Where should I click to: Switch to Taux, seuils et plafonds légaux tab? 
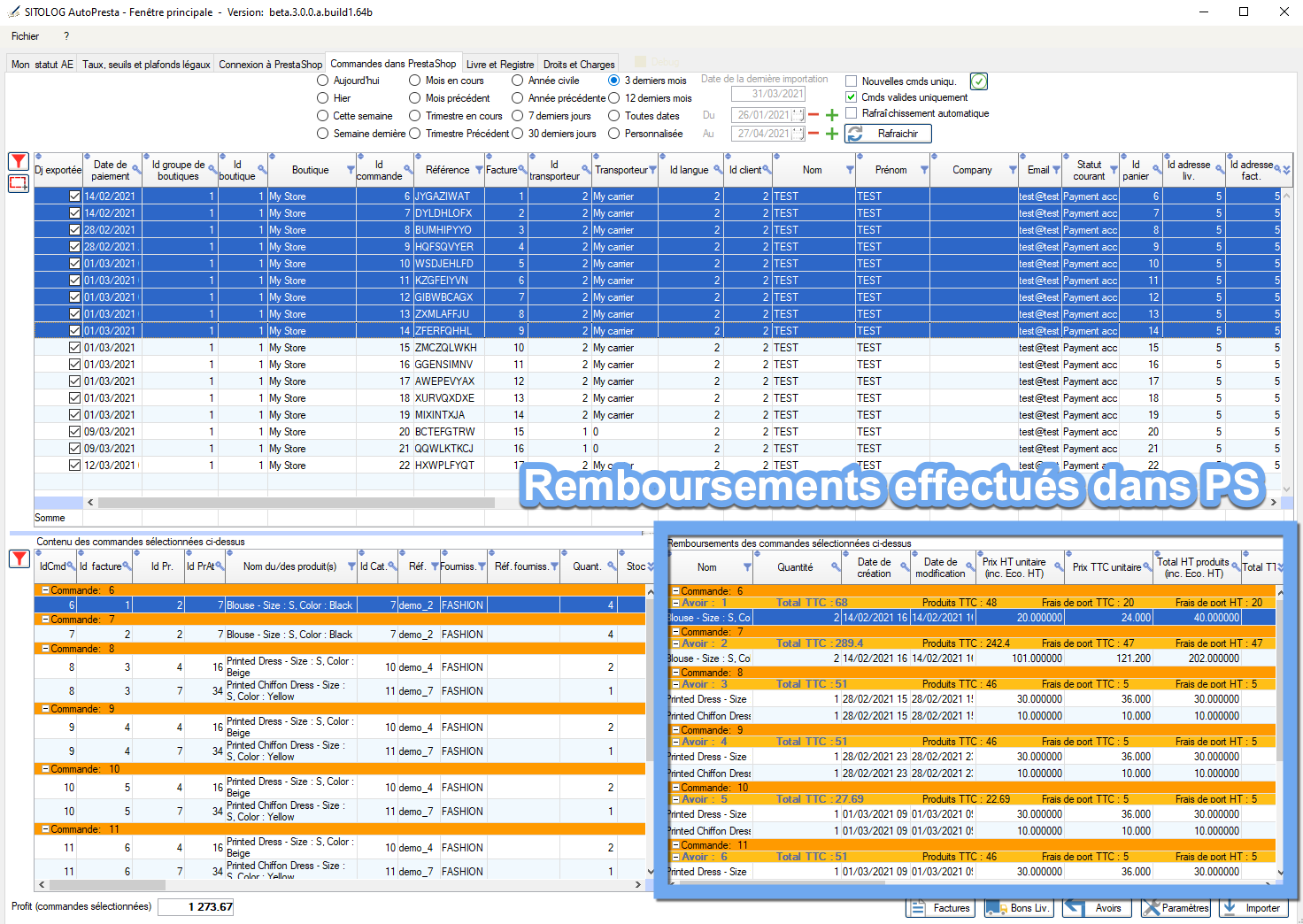pyautogui.click(x=146, y=64)
